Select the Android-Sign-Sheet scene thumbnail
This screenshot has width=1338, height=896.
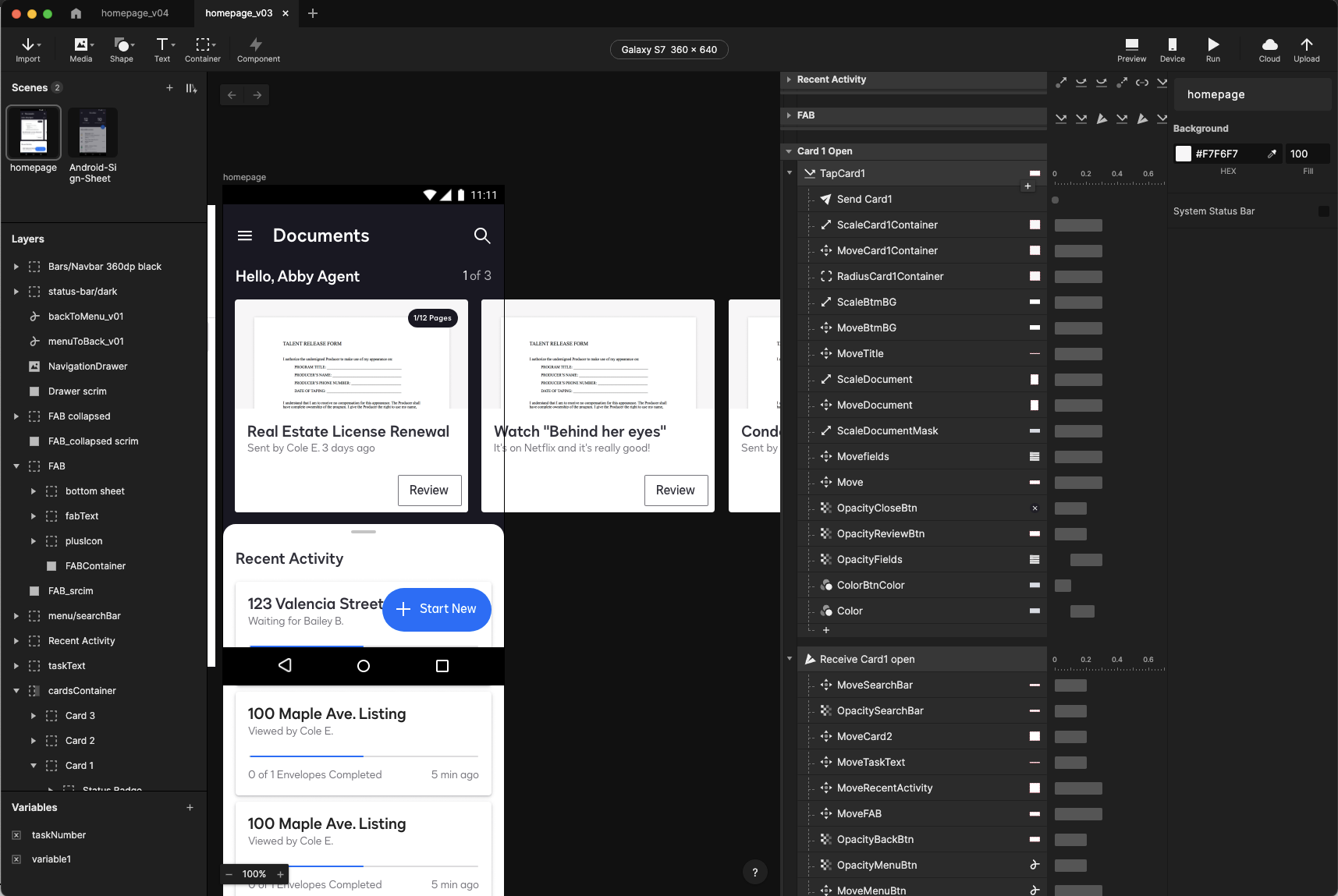(x=93, y=133)
